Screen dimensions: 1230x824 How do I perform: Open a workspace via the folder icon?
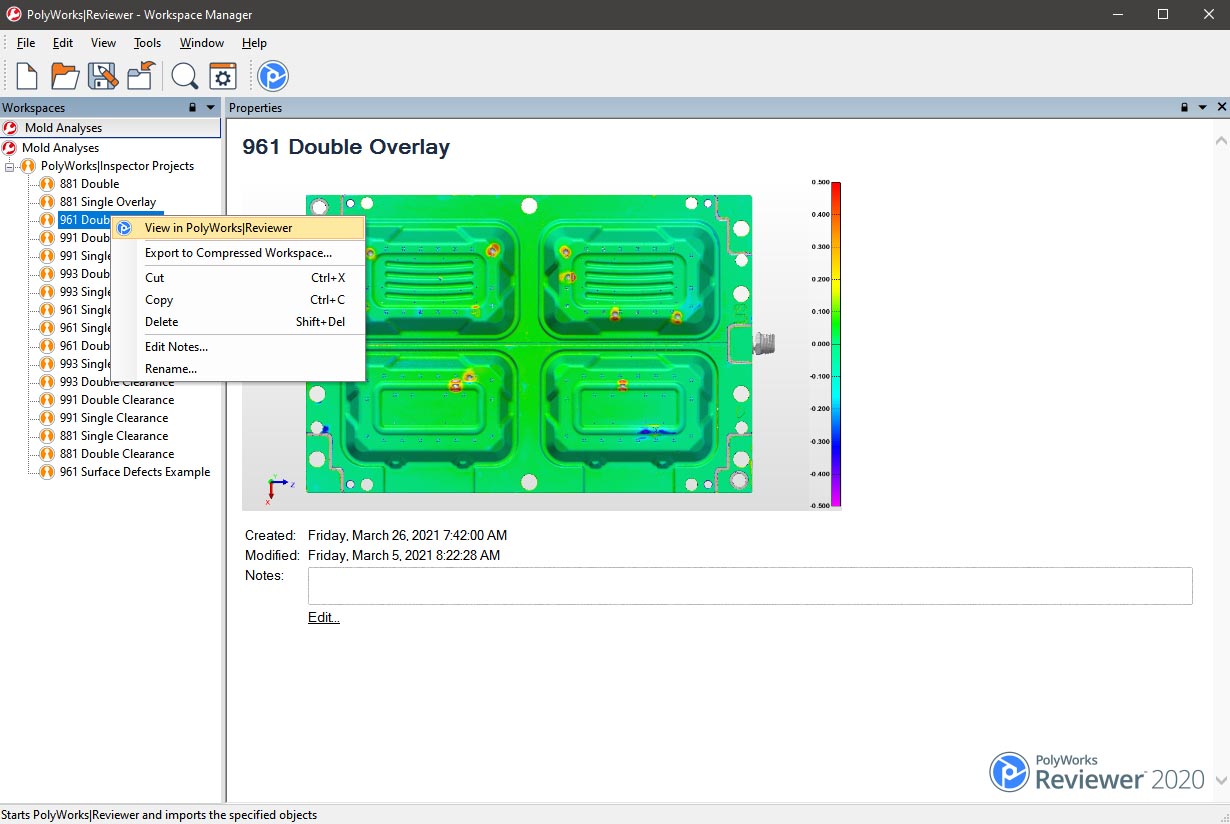tap(65, 76)
